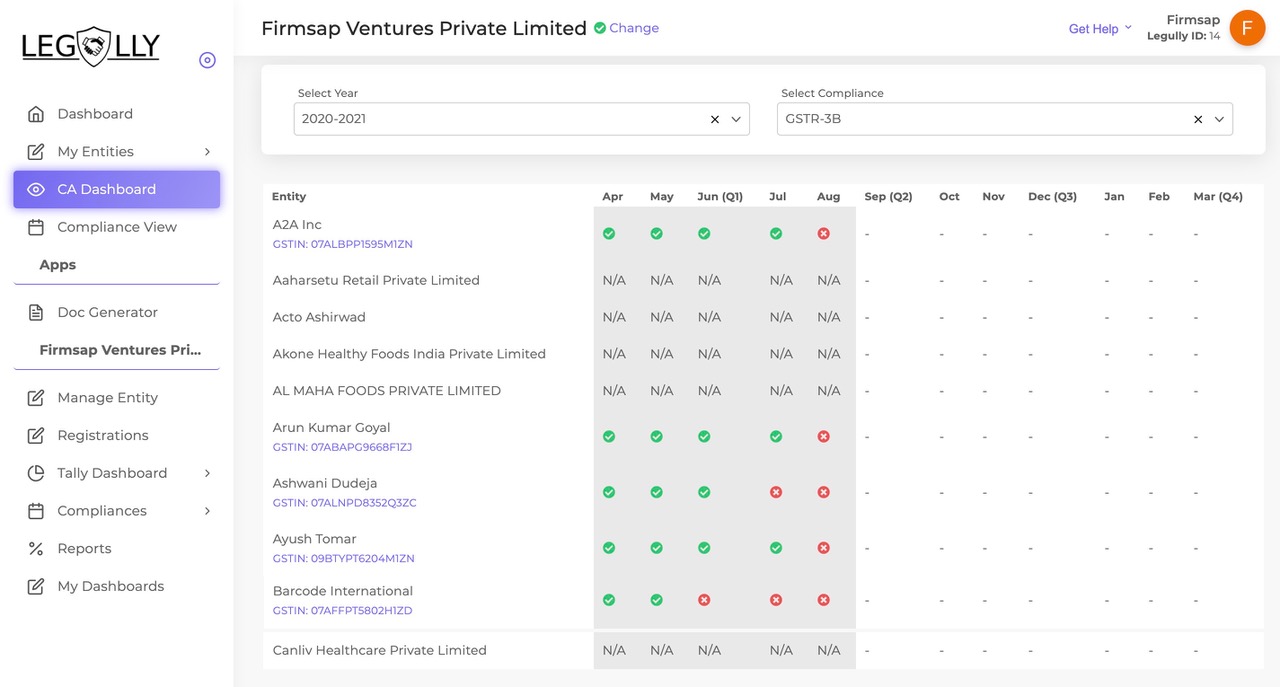Click the Manage Entity edit icon
The width and height of the screenshot is (1280, 687).
pos(36,398)
